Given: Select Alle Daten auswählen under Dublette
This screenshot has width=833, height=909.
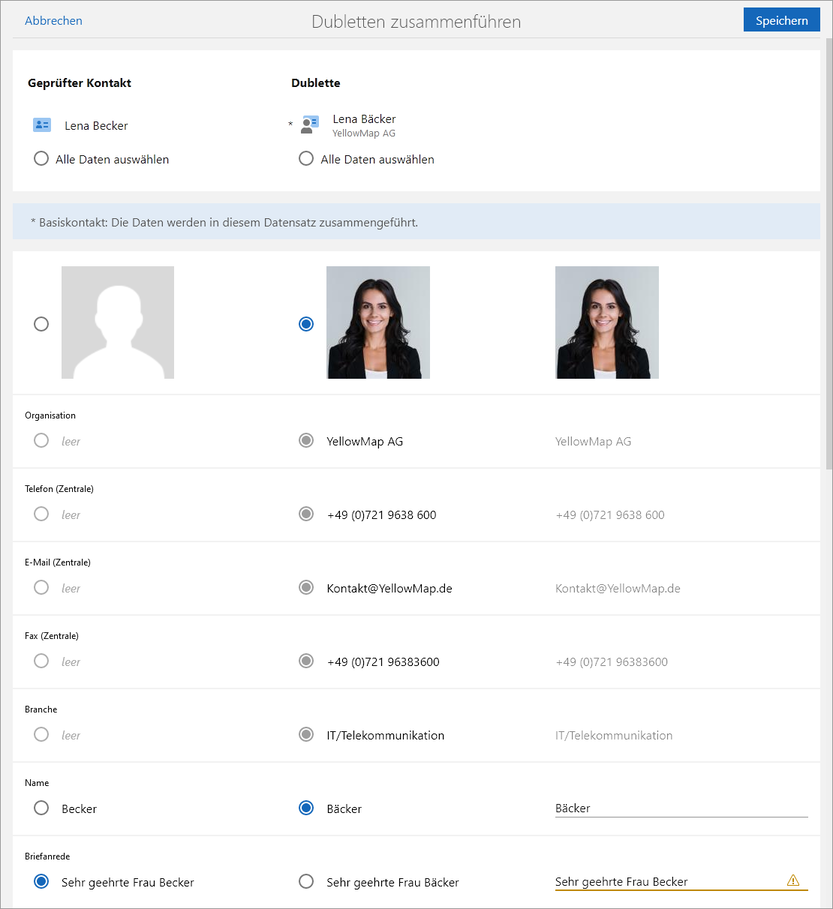Looking at the screenshot, I should tap(306, 157).
